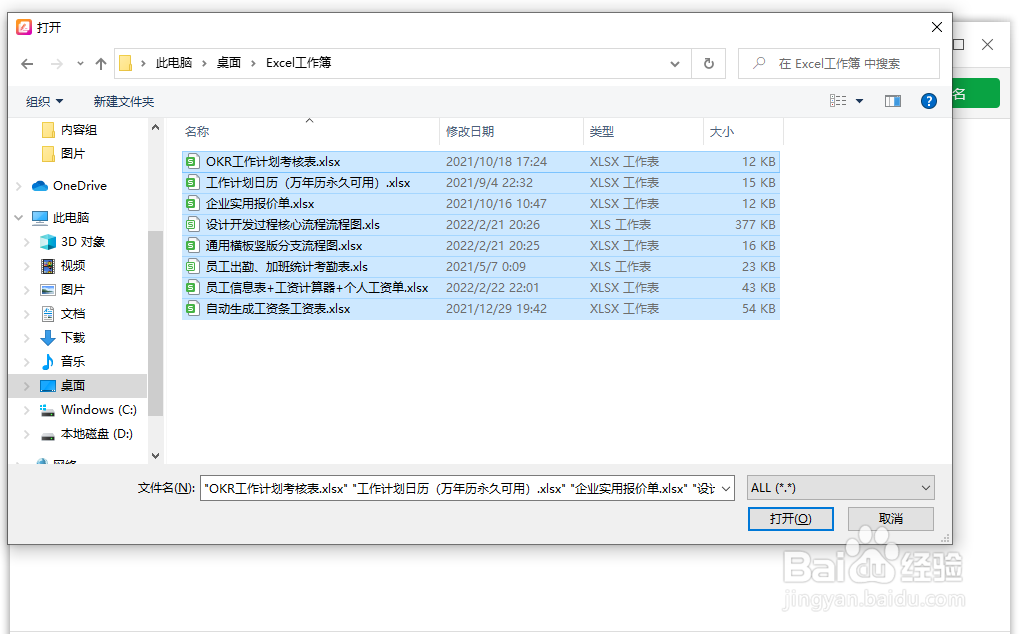
Task: Click the back navigation arrow
Action: [x=27, y=62]
